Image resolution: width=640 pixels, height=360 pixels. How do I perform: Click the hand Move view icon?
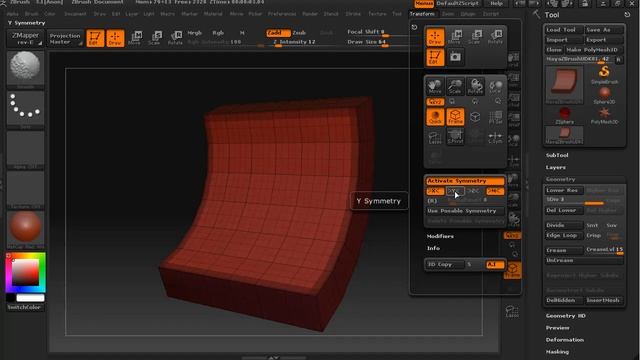tap(435, 86)
